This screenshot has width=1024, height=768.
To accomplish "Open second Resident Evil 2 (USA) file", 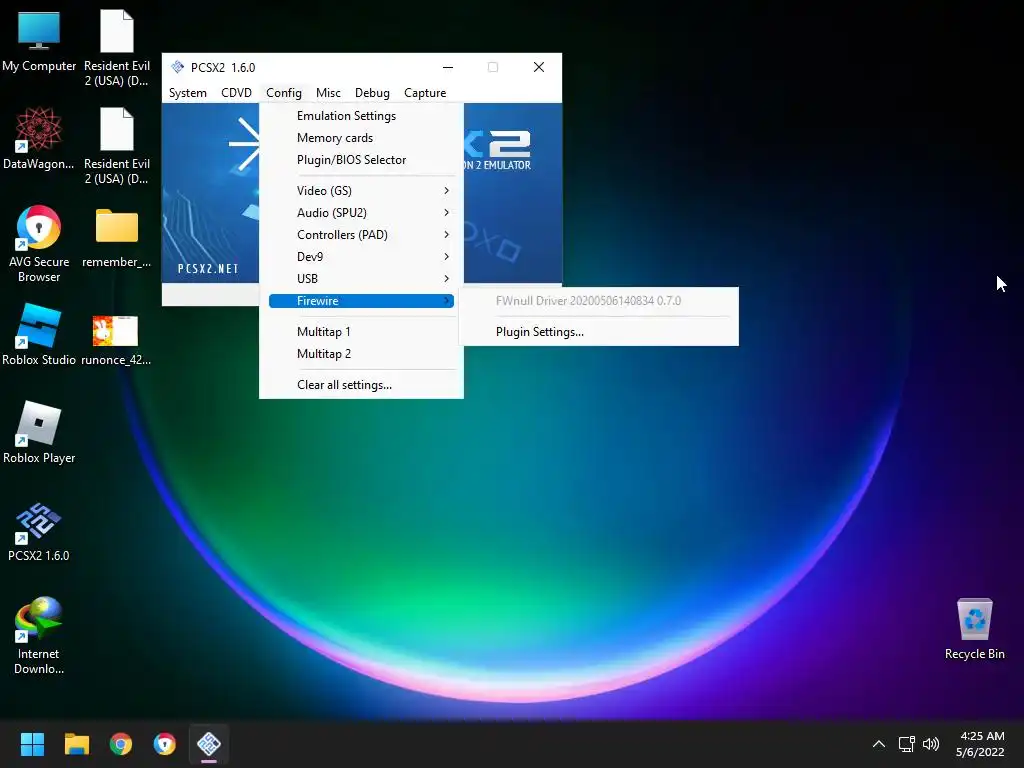I will pos(117,145).
